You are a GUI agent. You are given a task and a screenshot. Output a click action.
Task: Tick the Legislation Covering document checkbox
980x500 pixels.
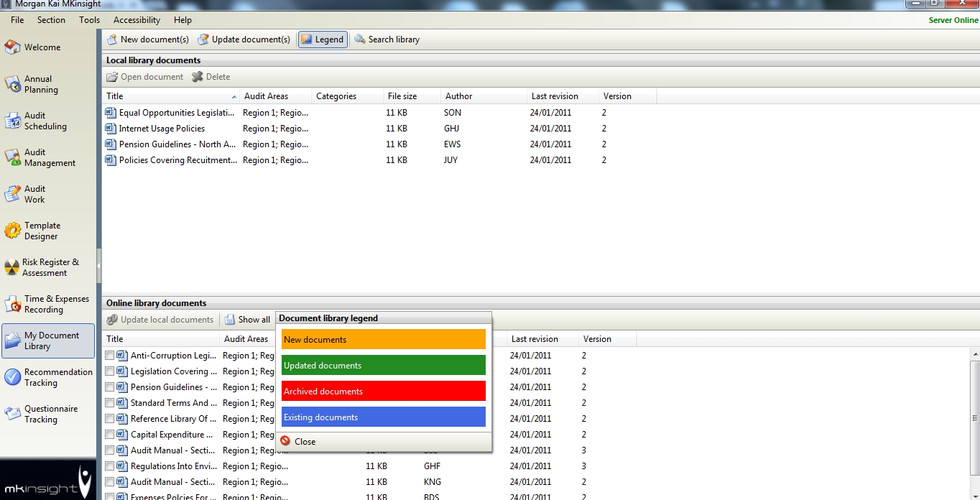point(109,371)
